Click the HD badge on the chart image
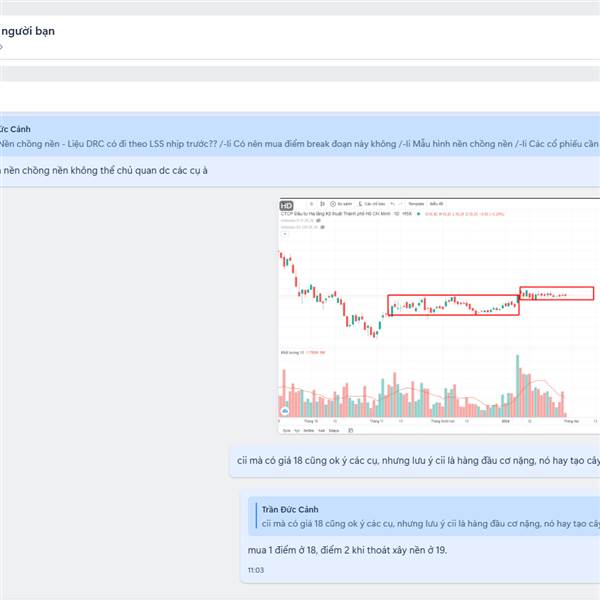 pyautogui.click(x=286, y=206)
